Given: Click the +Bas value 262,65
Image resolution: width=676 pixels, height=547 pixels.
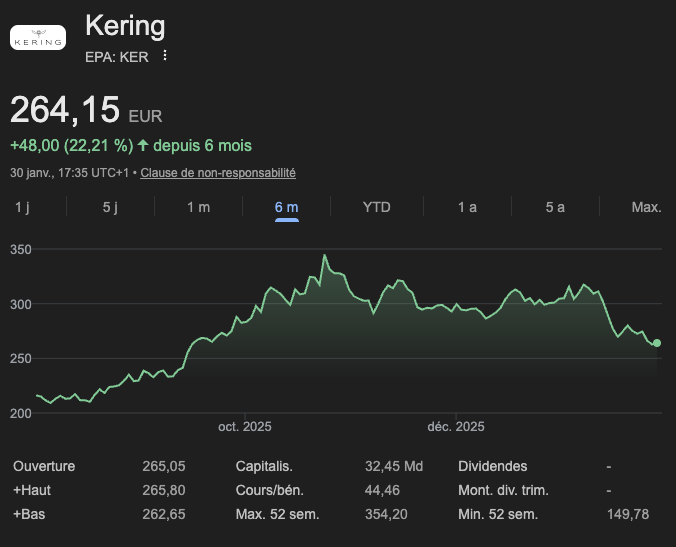Looking at the screenshot, I should (164, 514).
